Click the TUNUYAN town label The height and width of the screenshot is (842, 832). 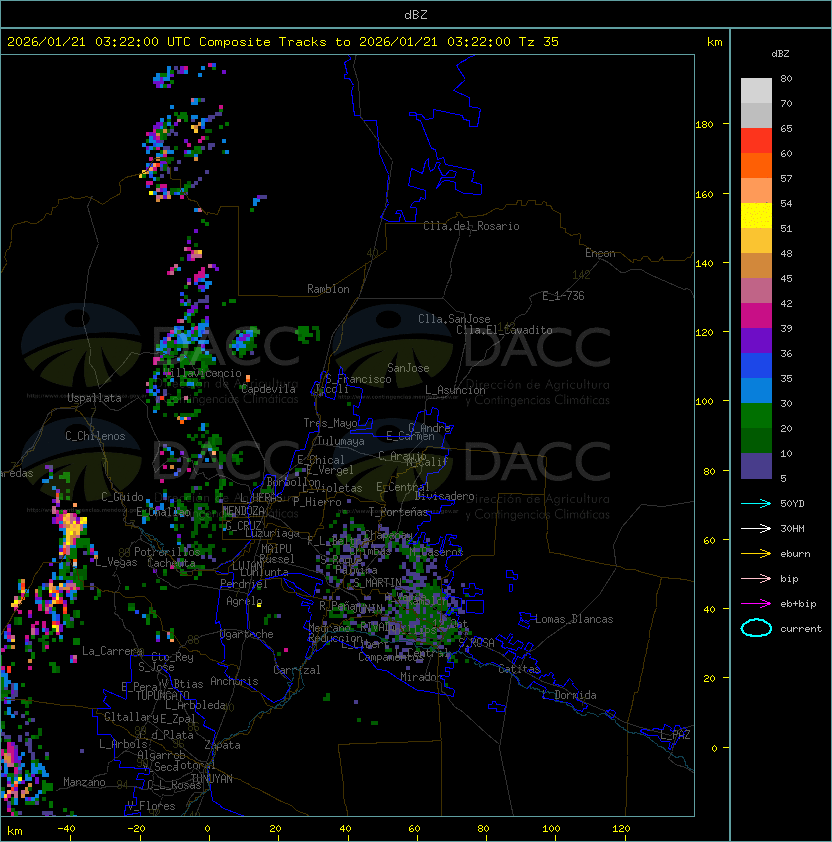point(211,778)
